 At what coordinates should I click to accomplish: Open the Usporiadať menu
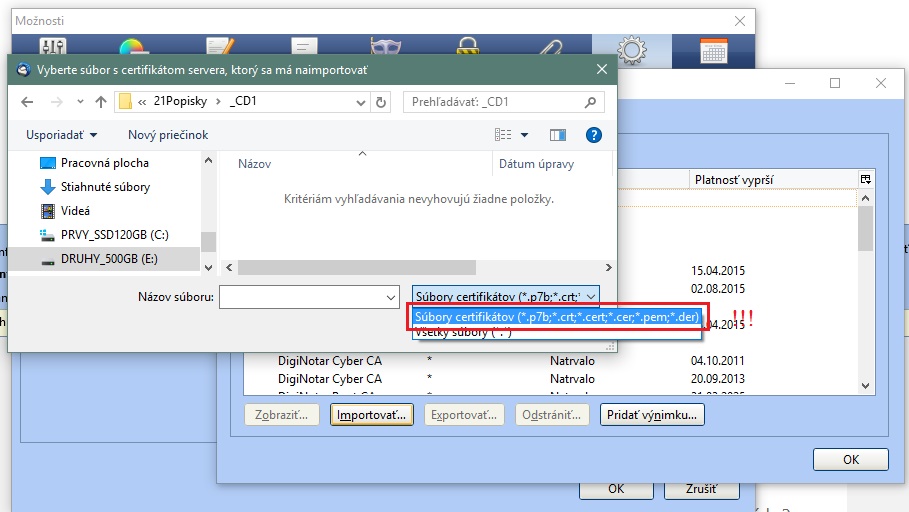[61, 135]
